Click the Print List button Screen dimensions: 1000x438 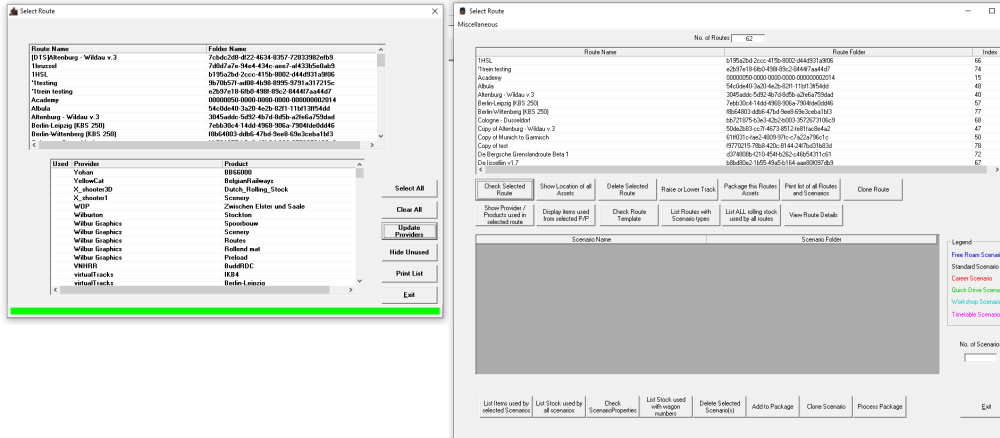409,273
